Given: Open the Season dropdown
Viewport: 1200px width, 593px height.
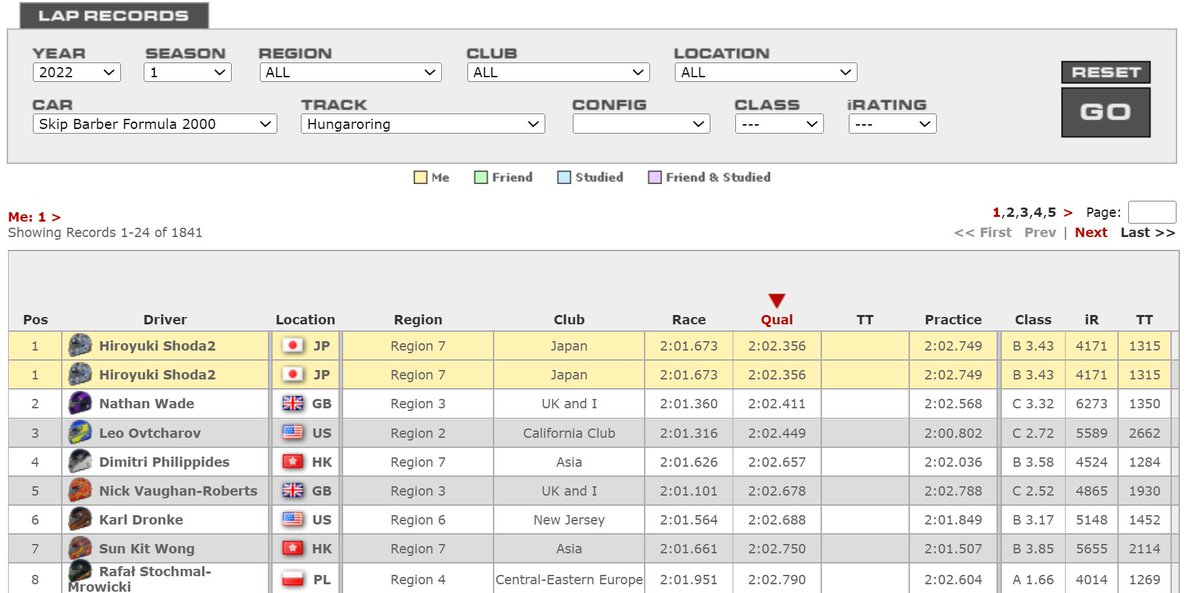Looking at the screenshot, I should coord(188,72).
